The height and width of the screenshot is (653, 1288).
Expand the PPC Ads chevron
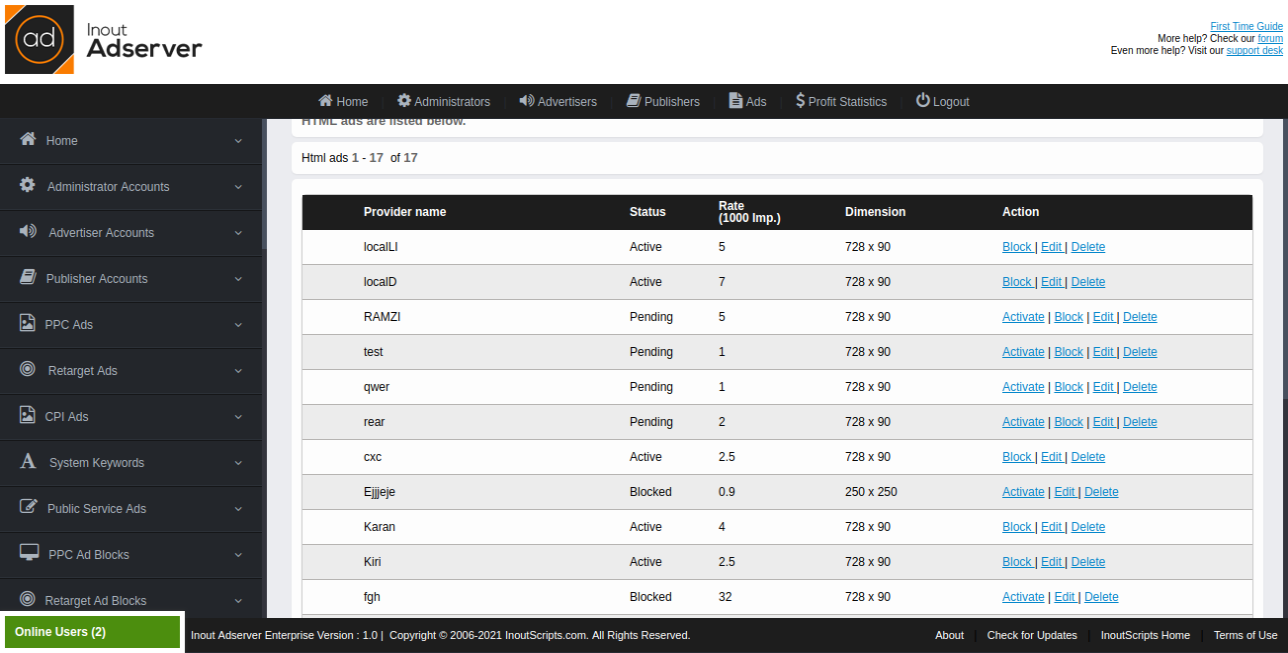tap(238, 325)
